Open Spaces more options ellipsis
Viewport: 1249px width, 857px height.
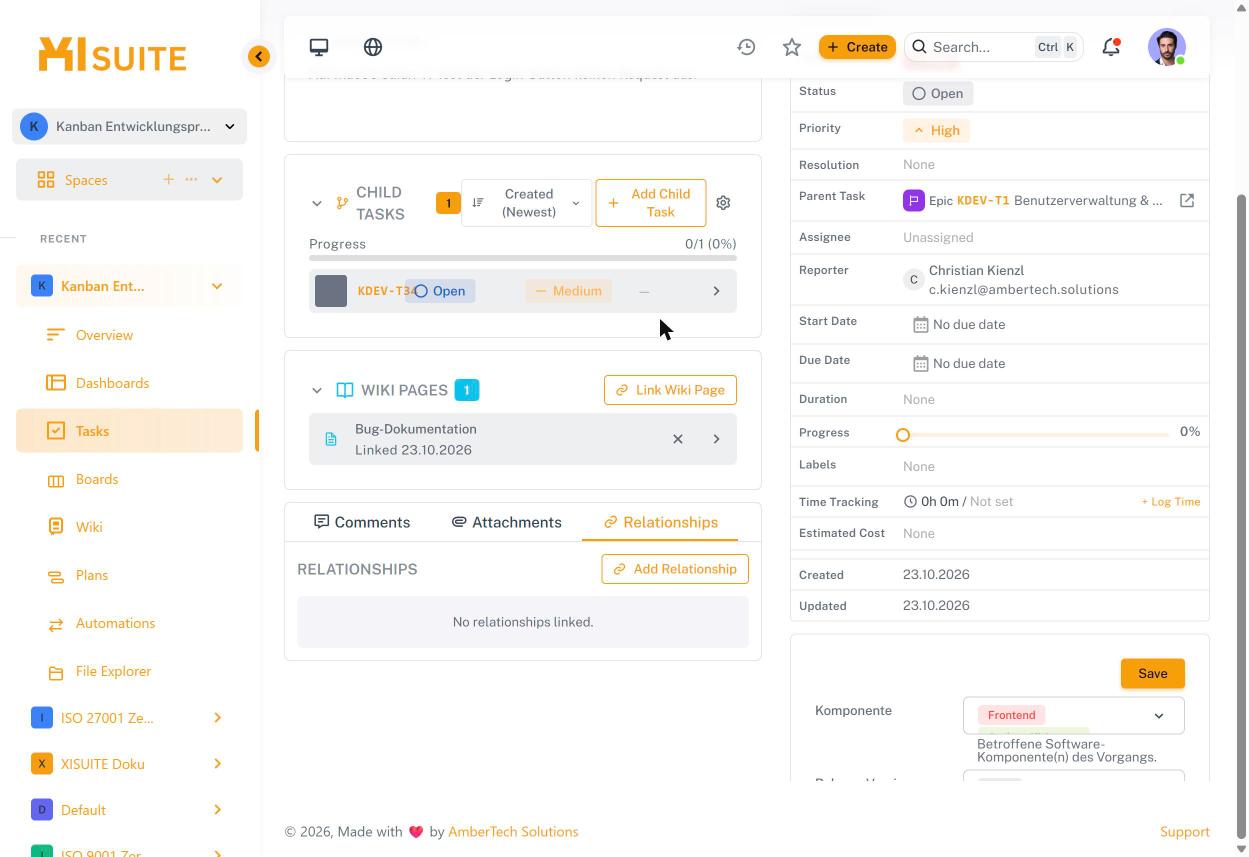[191, 180]
